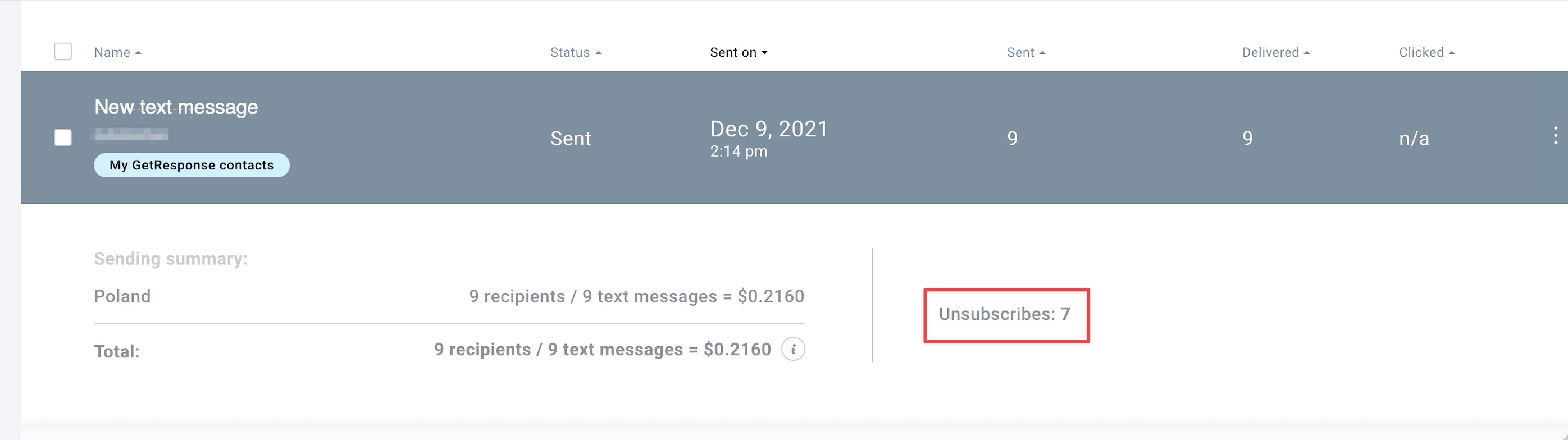Image resolution: width=1568 pixels, height=440 pixels.
Task: Click the Clicked column sort arrow
Action: point(1451,53)
